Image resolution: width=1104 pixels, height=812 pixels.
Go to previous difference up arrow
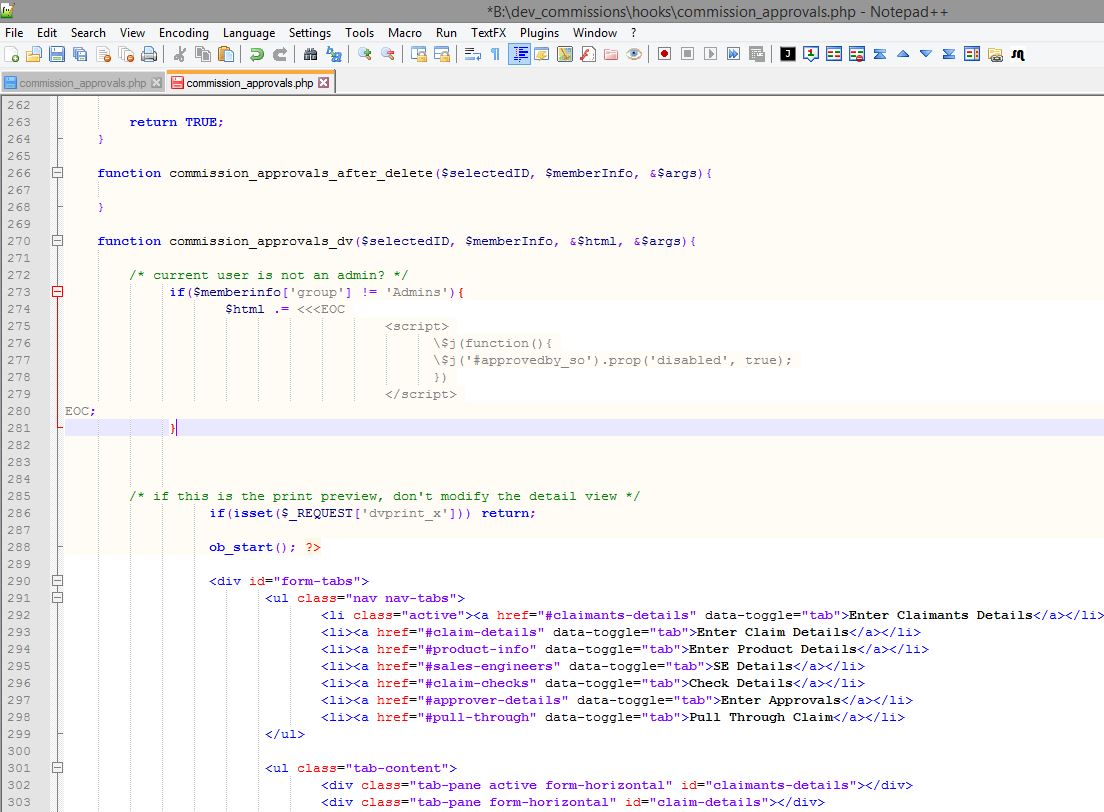903,54
